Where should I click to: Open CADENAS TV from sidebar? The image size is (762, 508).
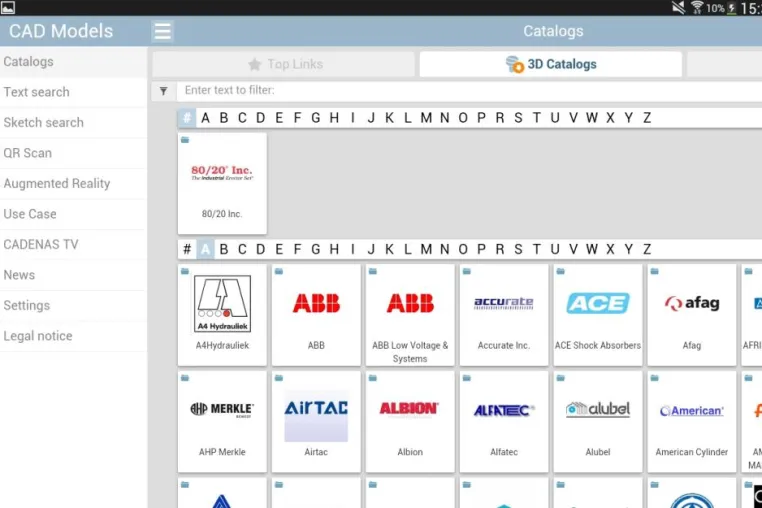tap(73, 245)
